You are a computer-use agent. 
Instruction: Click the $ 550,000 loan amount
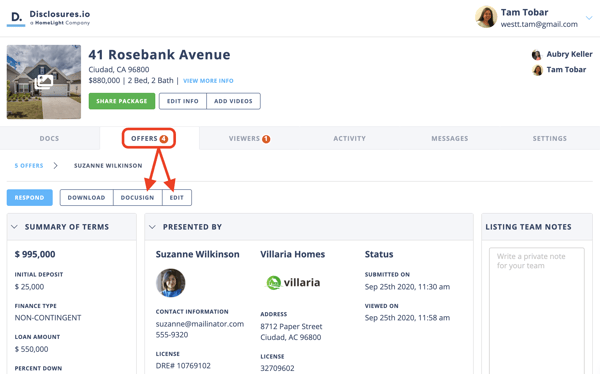tap(31, 349)
